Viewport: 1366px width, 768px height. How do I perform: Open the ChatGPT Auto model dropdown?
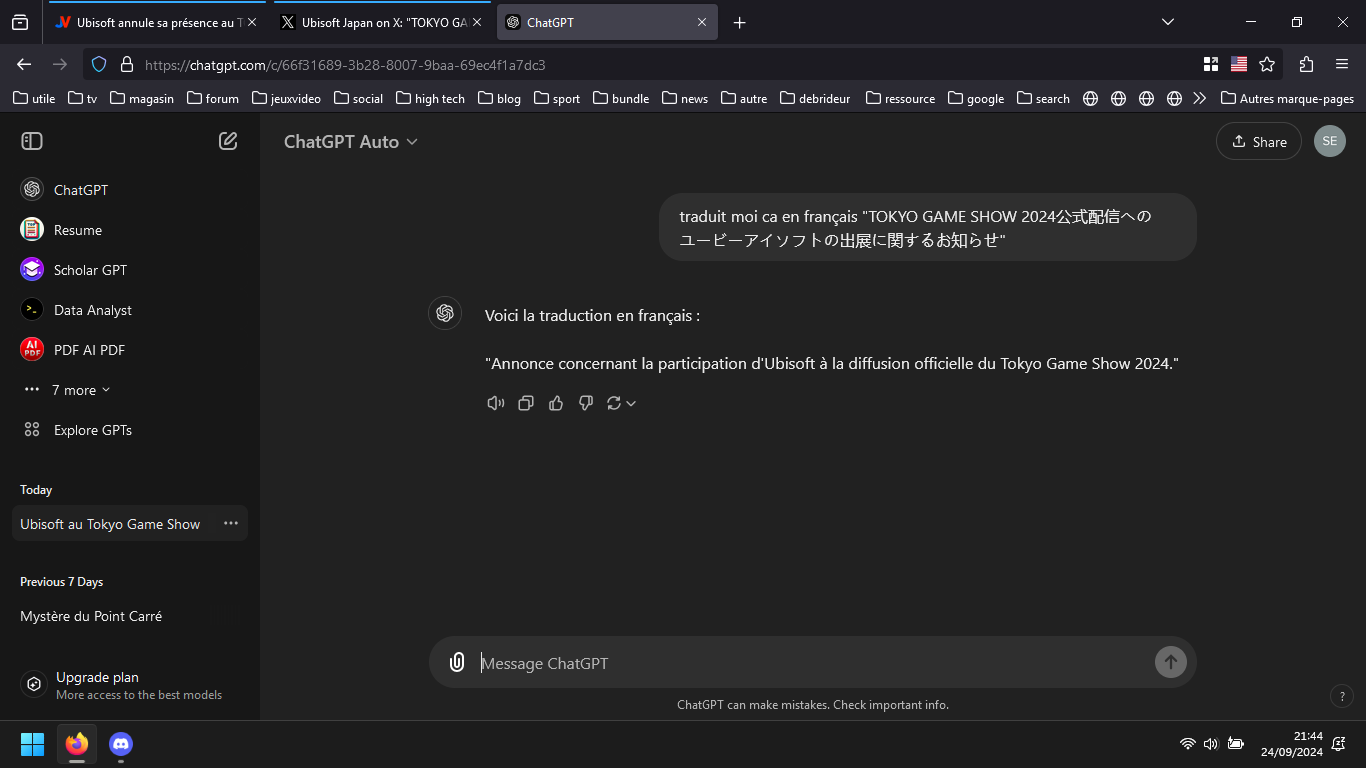[x=350, y=142]
